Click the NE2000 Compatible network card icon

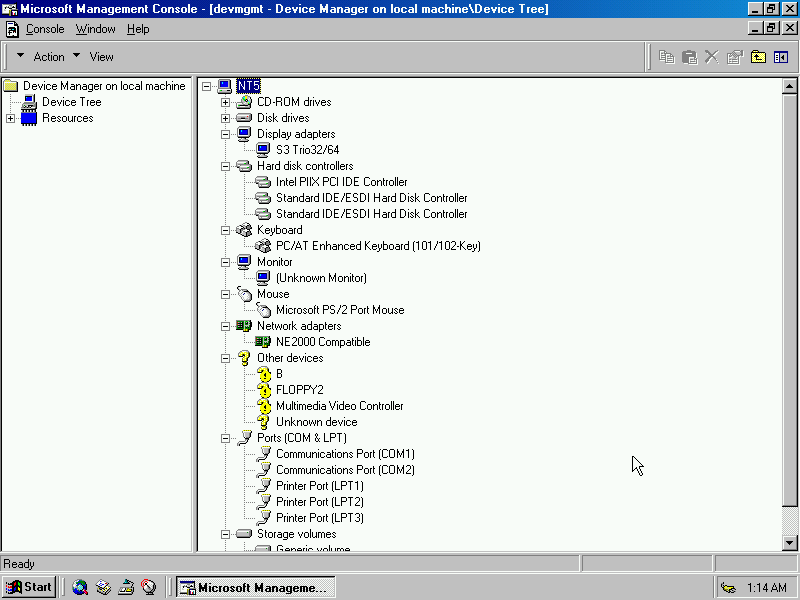(263, 342)
